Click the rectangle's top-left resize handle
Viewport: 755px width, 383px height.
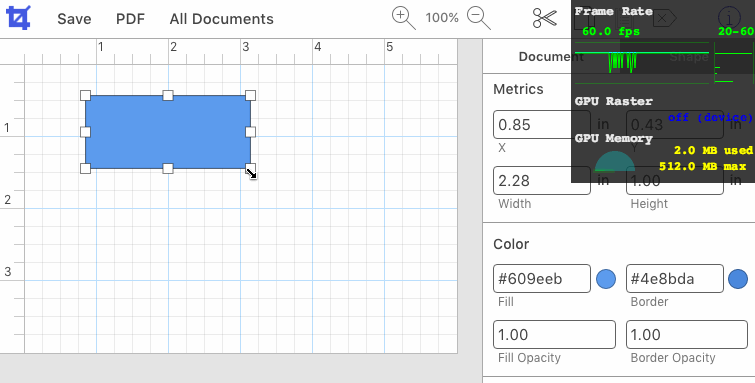(x=85, y=95)
